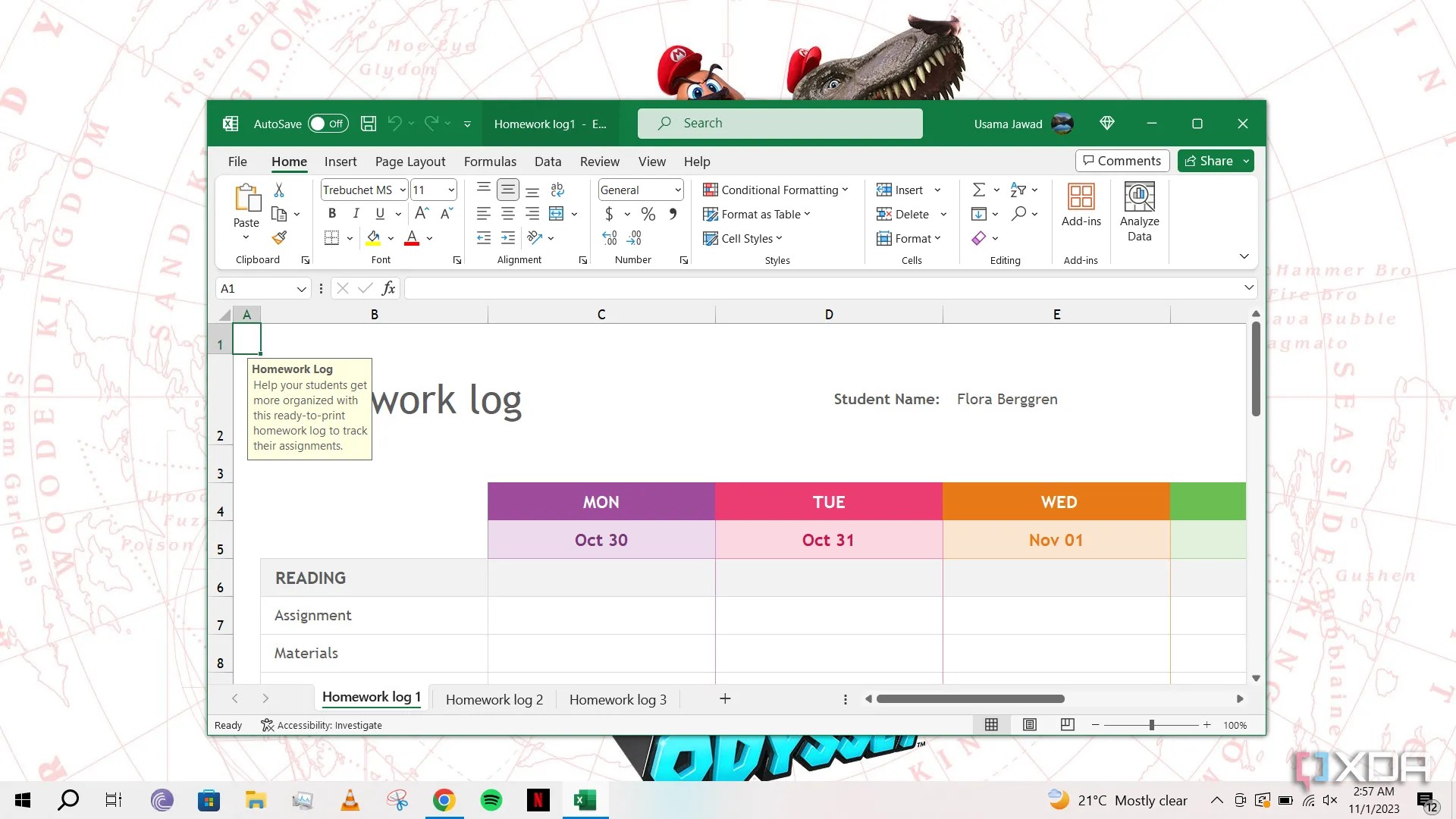Switch to the Formulas ribbon tab
Screen dimensions: 1456x819
click(x=490, y=162)
